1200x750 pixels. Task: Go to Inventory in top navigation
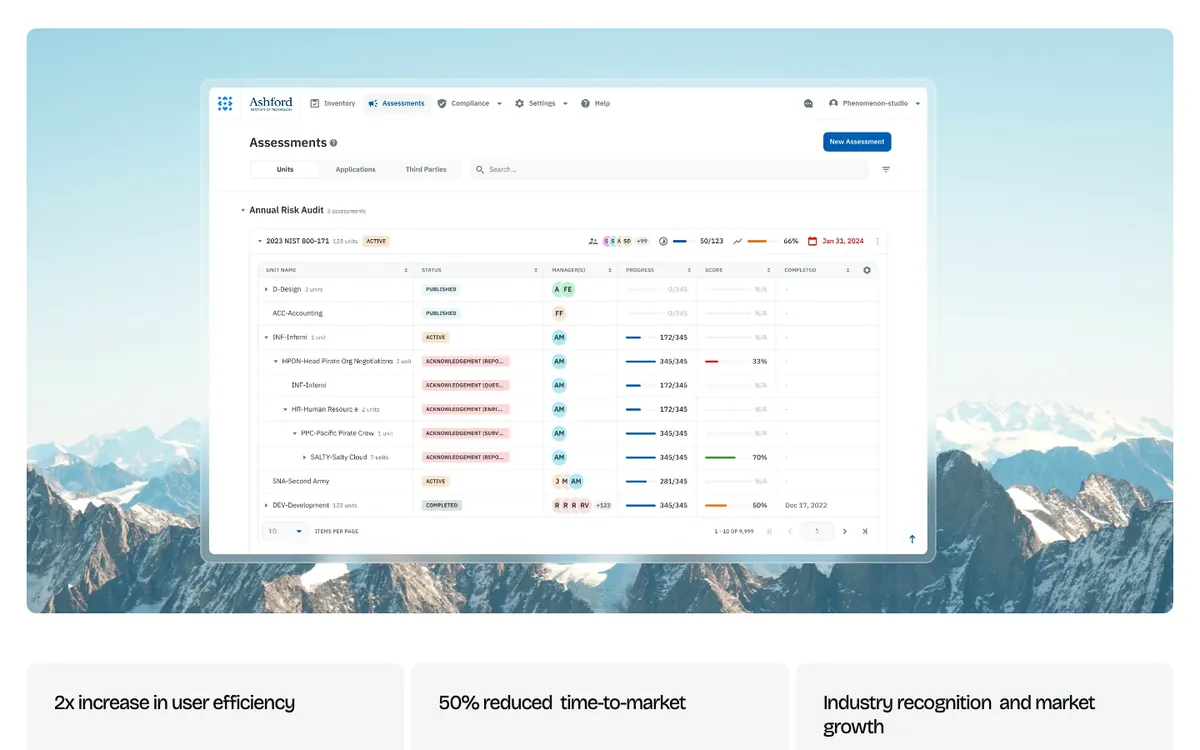click(332, 103)
